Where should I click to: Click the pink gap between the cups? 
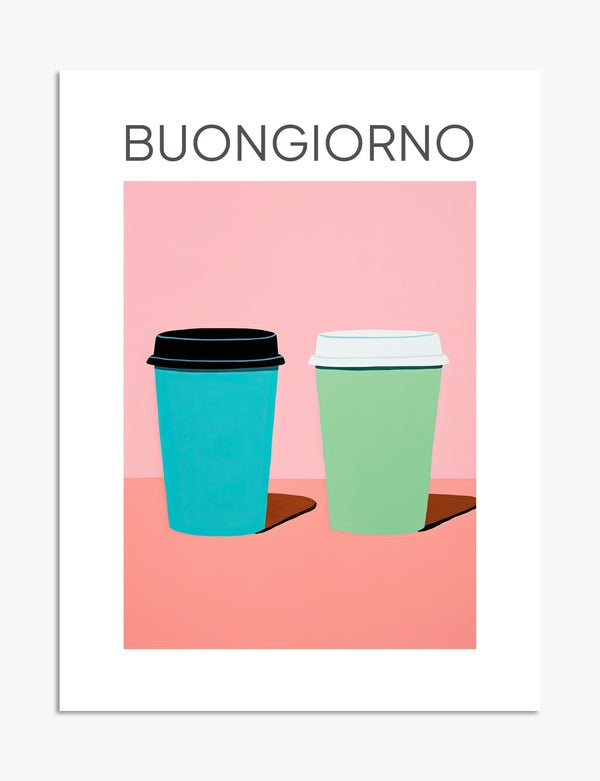[x=297, y=423]
